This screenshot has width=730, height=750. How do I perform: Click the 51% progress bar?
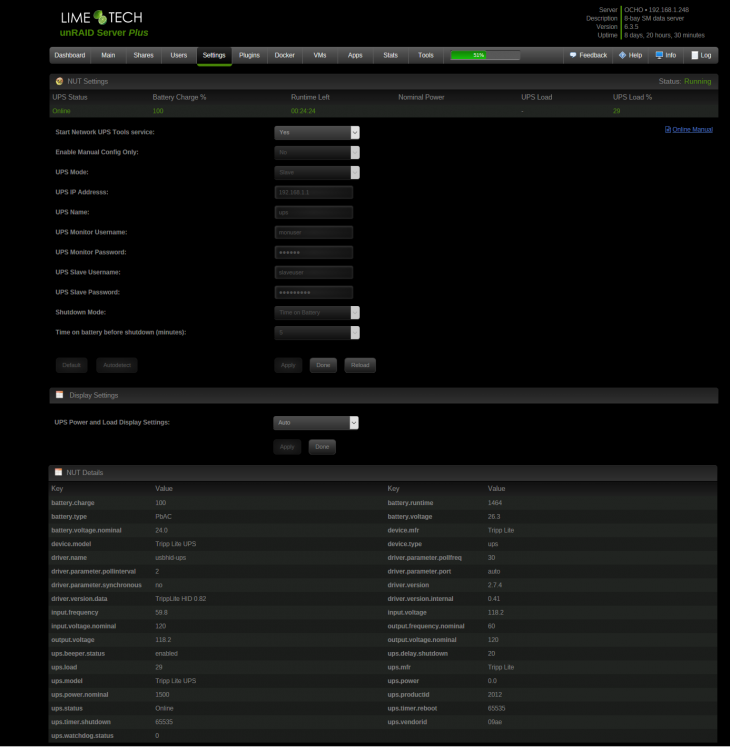pos(485,55)
